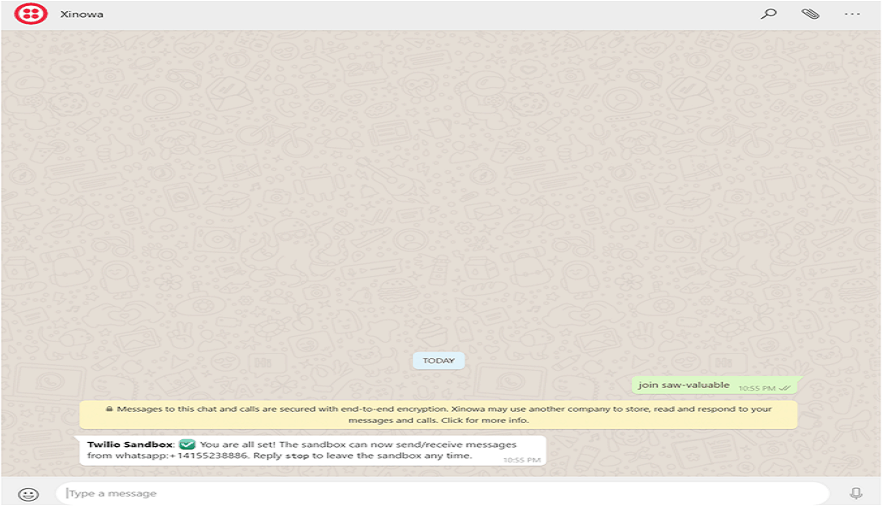This screenshot has width=882, height=506.
Task: Click the TODAY date label
Action: 438,361
